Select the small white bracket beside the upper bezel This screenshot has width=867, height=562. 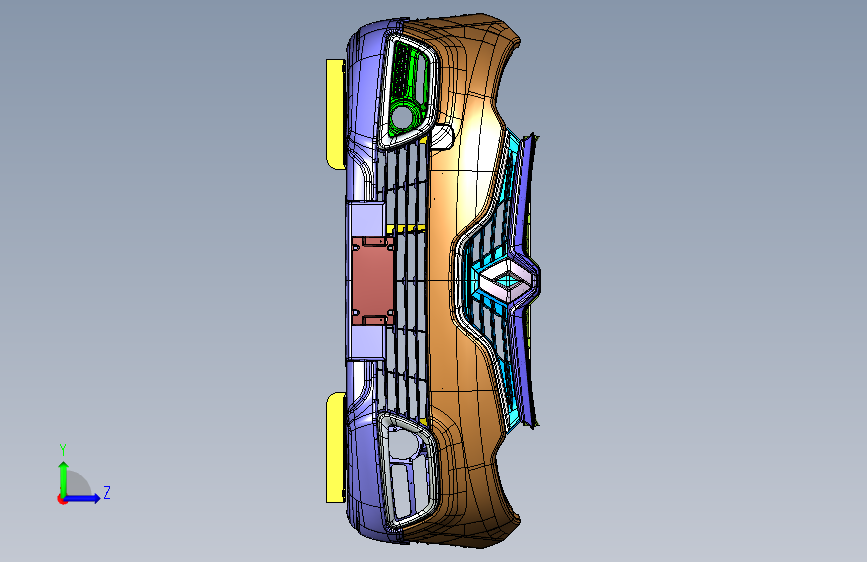click(x=442, y=136)
